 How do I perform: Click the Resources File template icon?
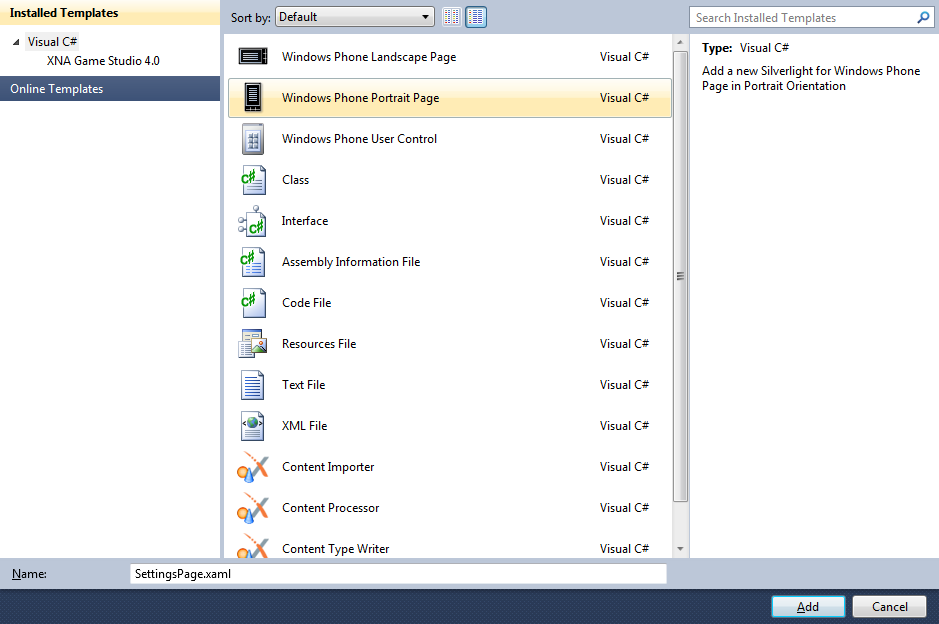point(253,344)
